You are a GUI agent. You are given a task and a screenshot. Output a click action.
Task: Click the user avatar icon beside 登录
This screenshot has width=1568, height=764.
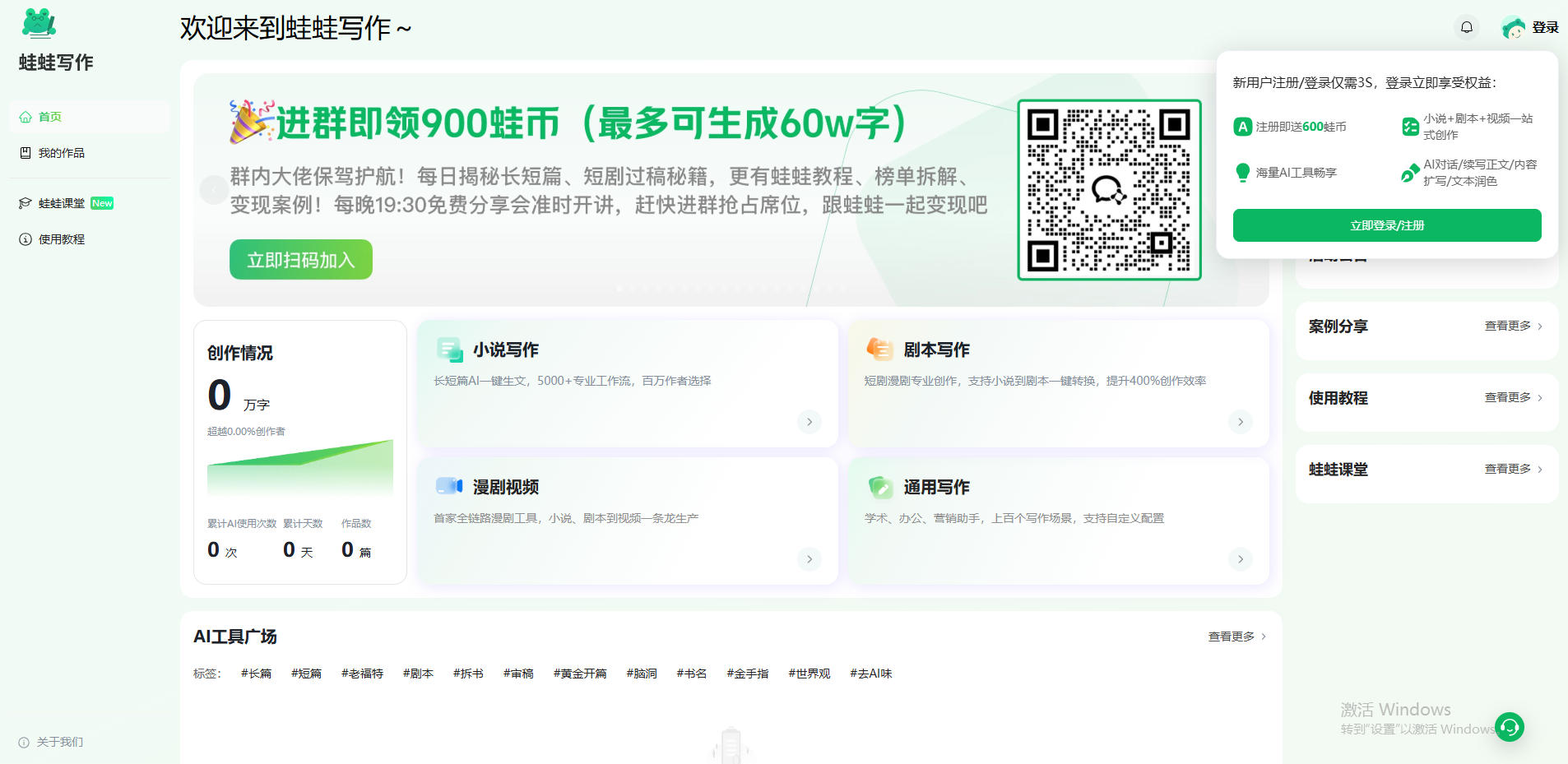click(1513, 28)
